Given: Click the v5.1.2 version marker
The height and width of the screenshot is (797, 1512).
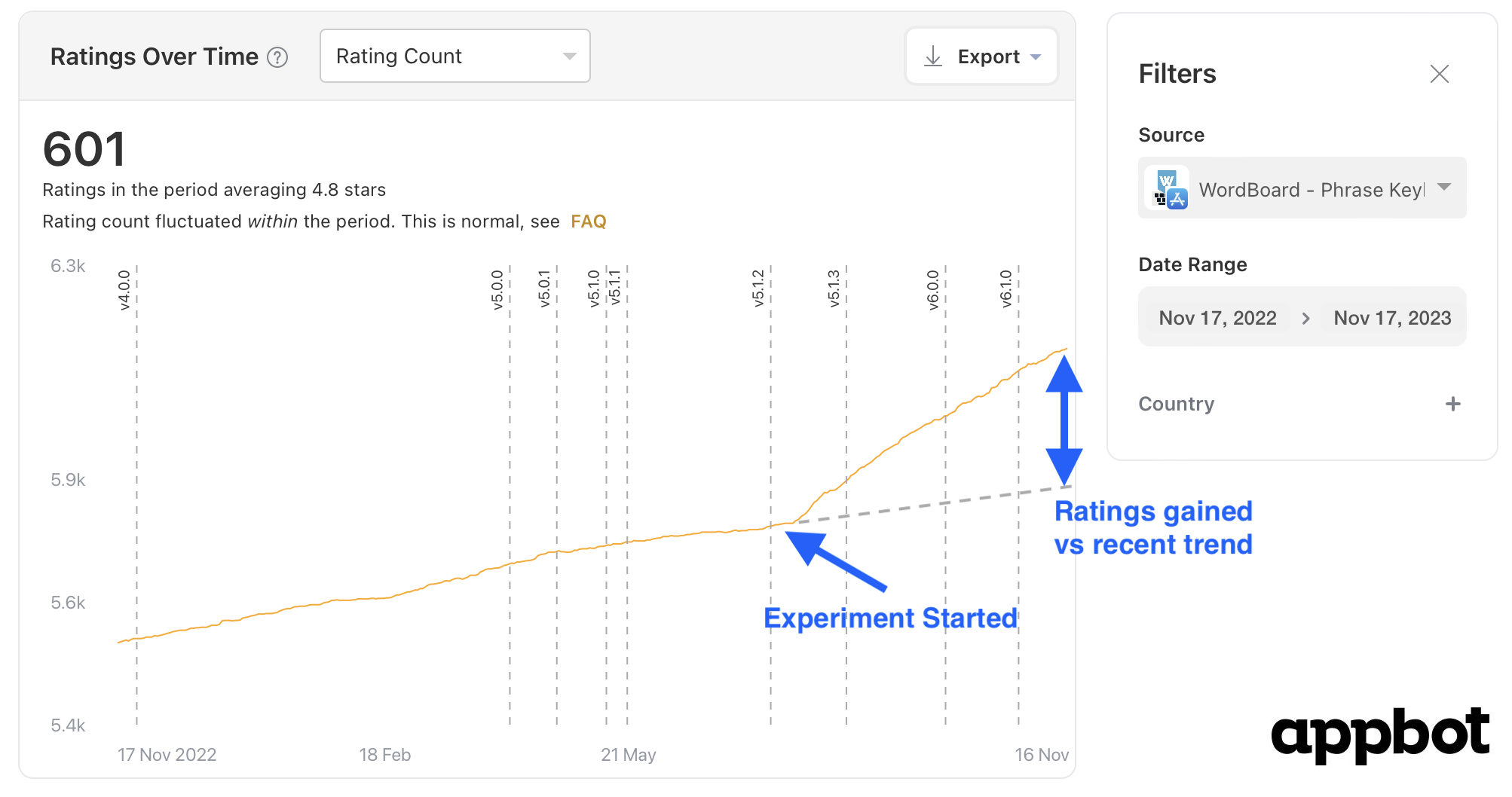Looking at the screenshot, I should tap(758, 288).
